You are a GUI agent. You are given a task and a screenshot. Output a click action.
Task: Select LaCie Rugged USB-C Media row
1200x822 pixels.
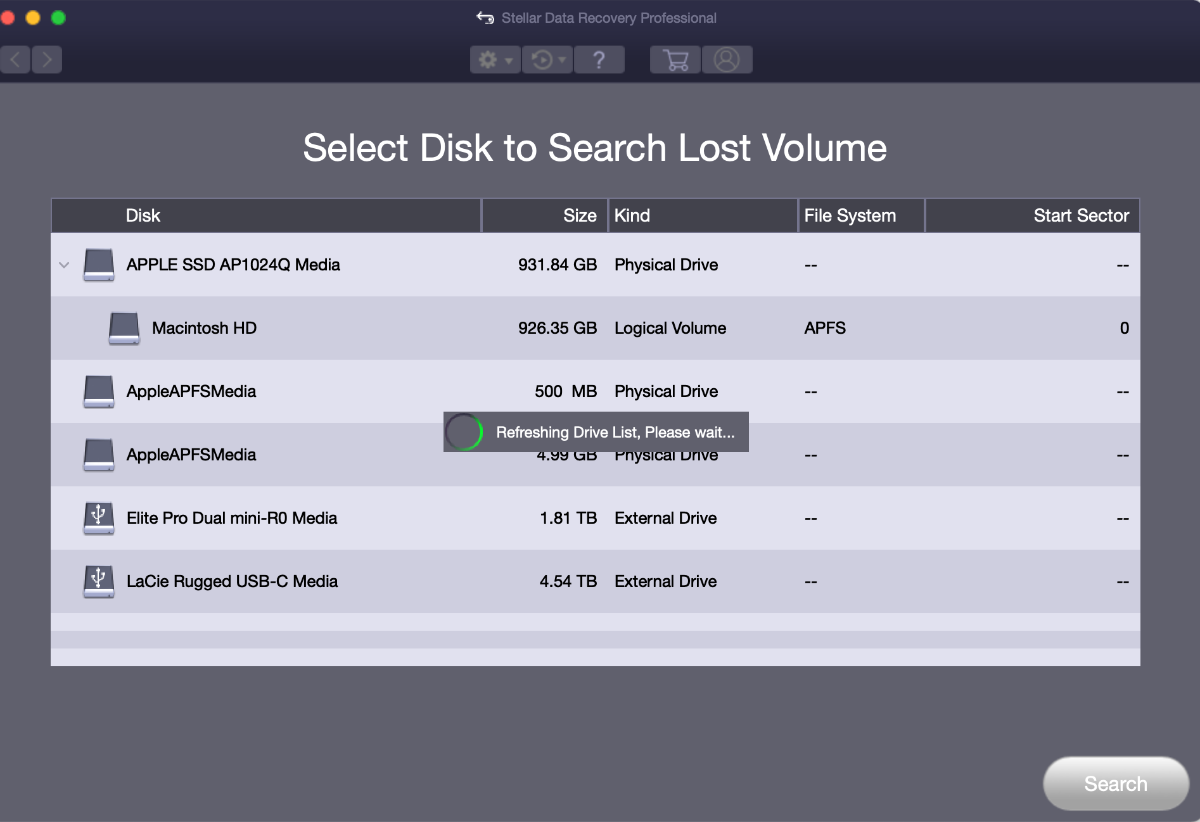click(232, 581)
